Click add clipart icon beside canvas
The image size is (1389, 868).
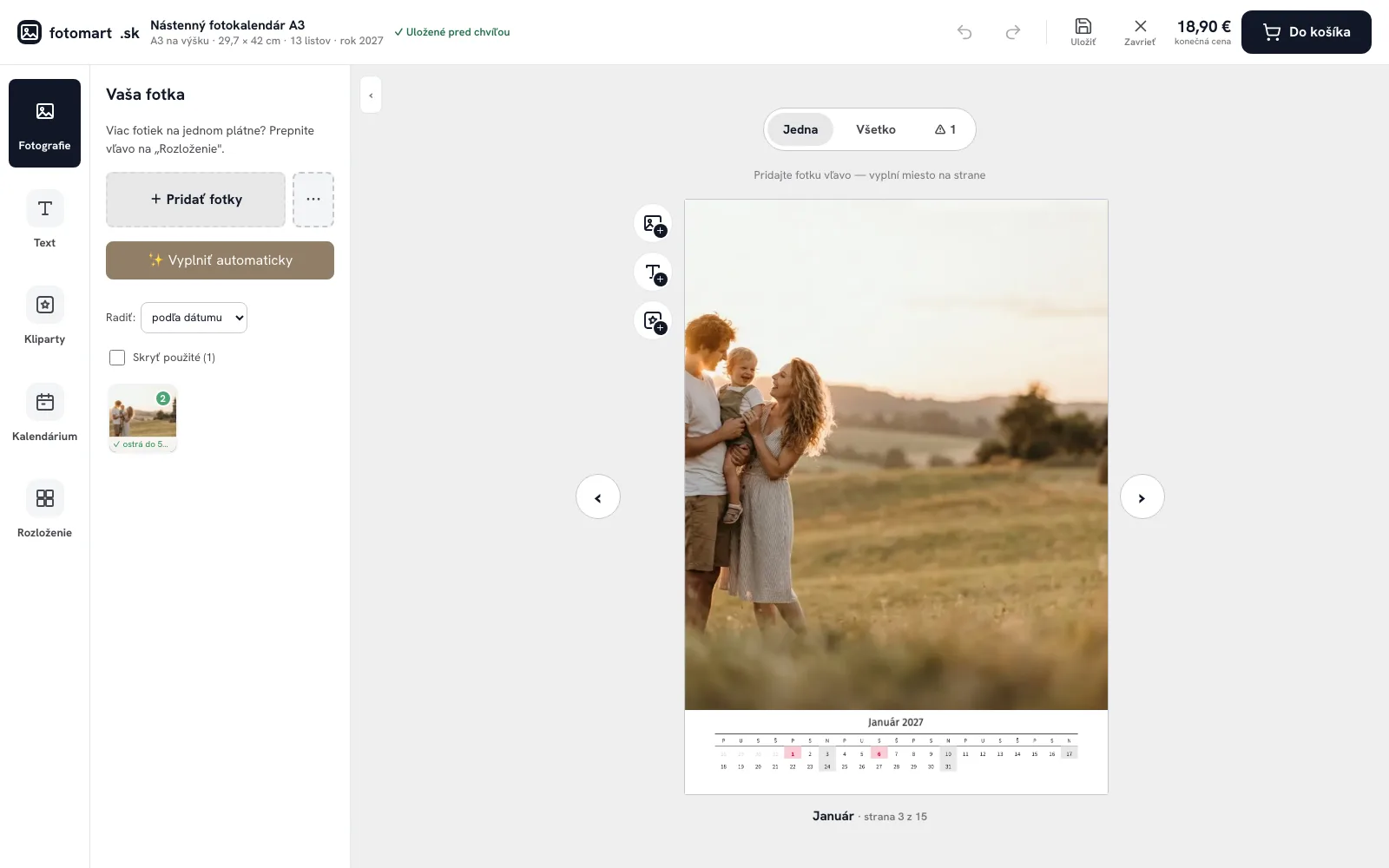click(x=654, y=321)
